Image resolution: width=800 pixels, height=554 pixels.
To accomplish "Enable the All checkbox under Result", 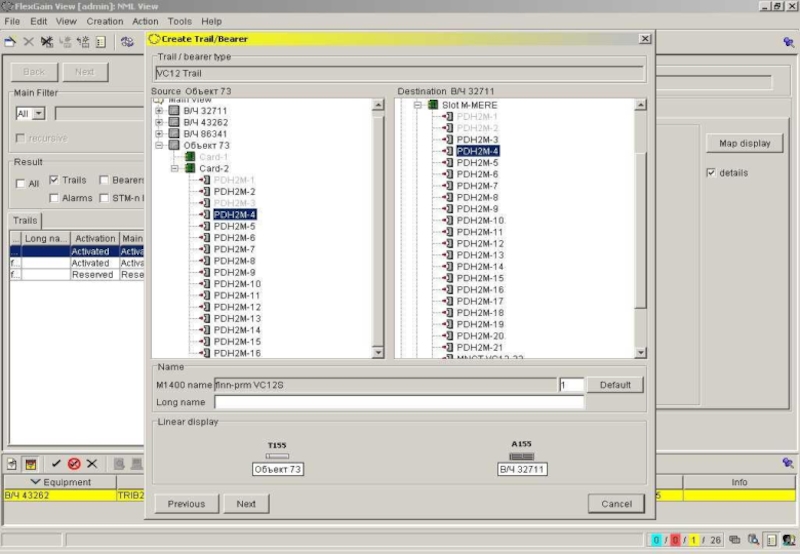I will 21,184.
